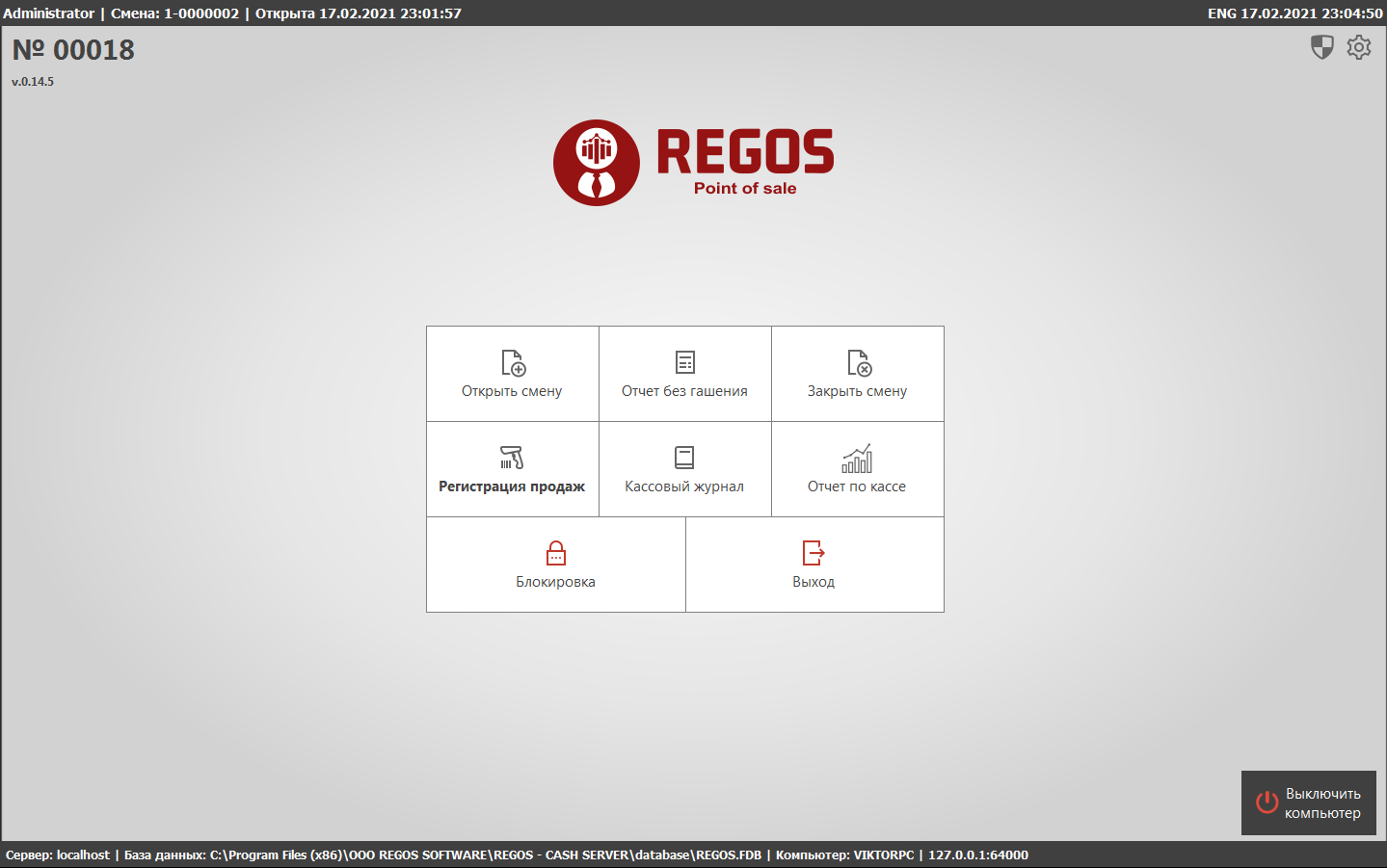Click the Point of sale subtitle
Screen dimensions: 1387x868
(x=745, y=189)
